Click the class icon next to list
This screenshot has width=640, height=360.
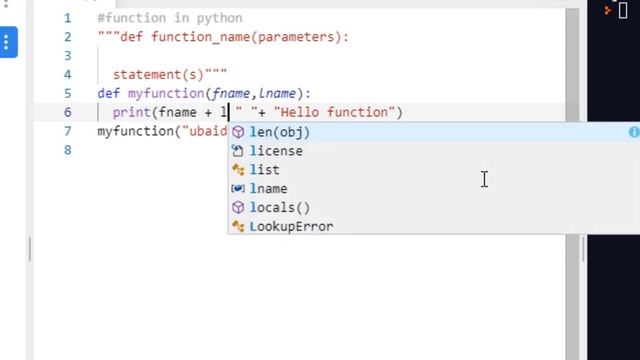coord(238,170)
